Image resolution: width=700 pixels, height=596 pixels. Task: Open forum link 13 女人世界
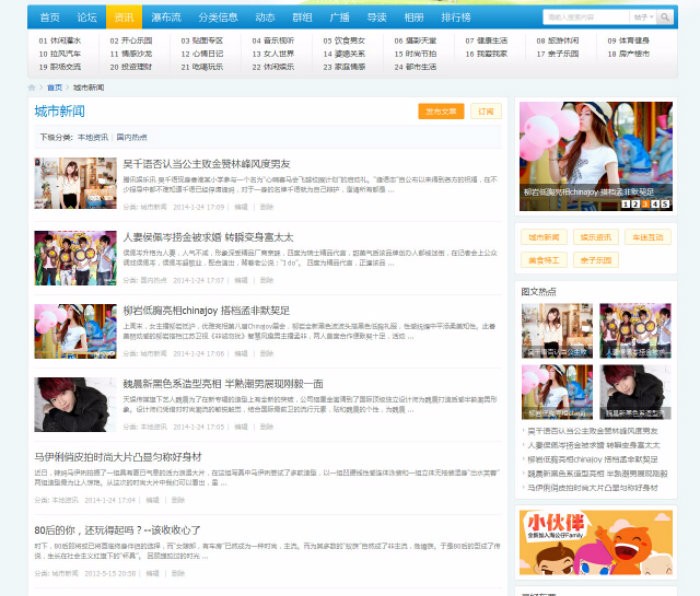coord(273,54)
